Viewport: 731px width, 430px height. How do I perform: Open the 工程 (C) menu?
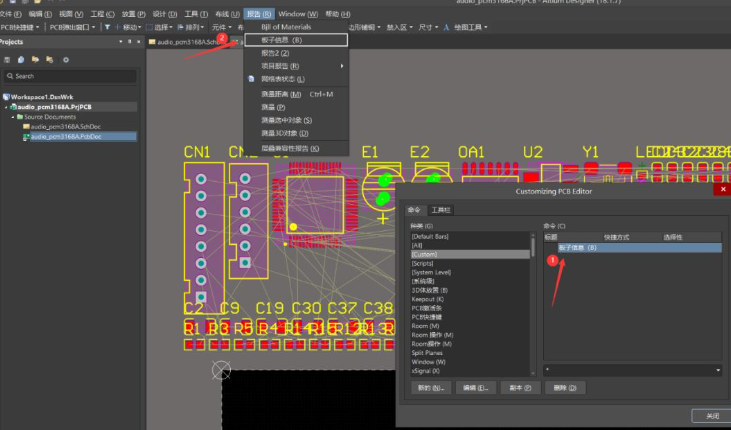point(102,14)
